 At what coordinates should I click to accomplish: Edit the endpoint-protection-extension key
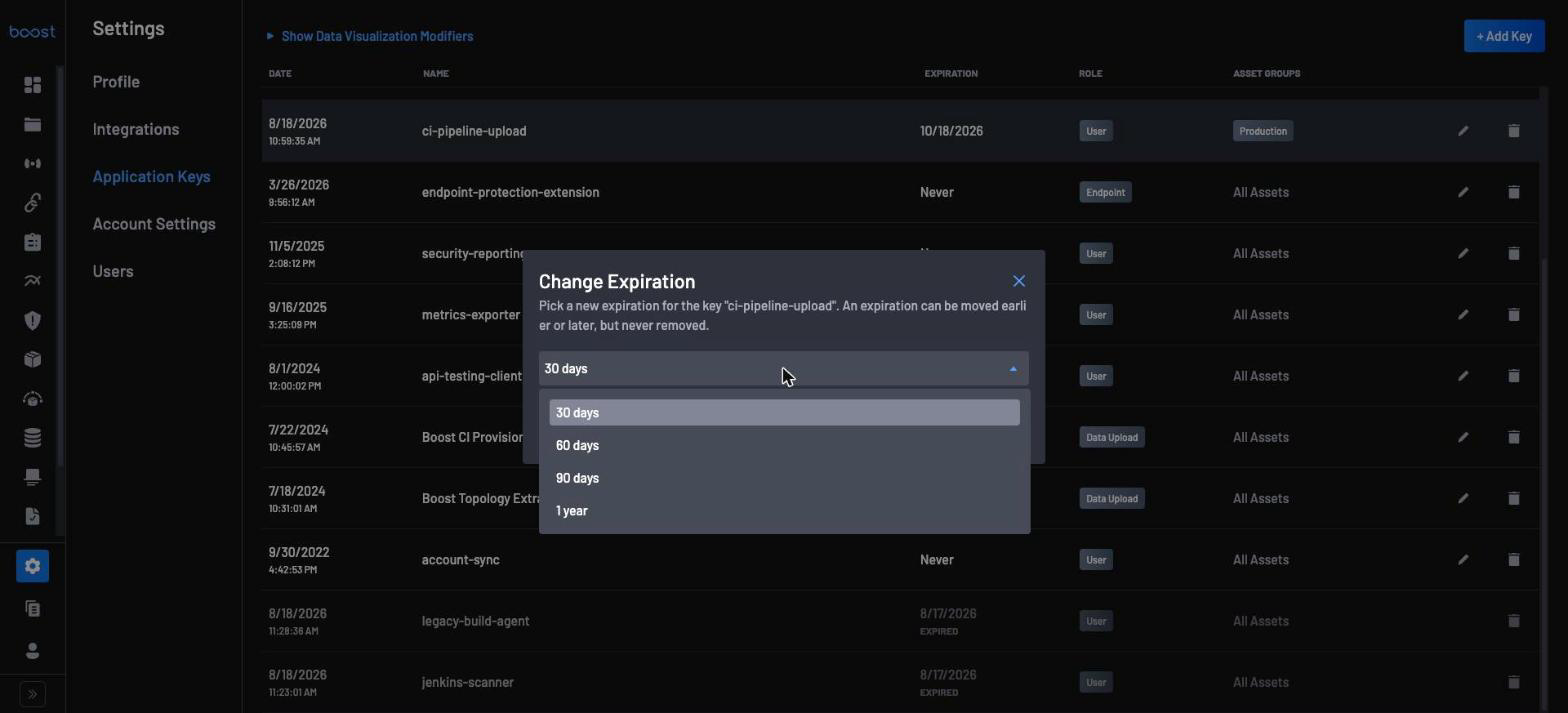(1463, 192)
